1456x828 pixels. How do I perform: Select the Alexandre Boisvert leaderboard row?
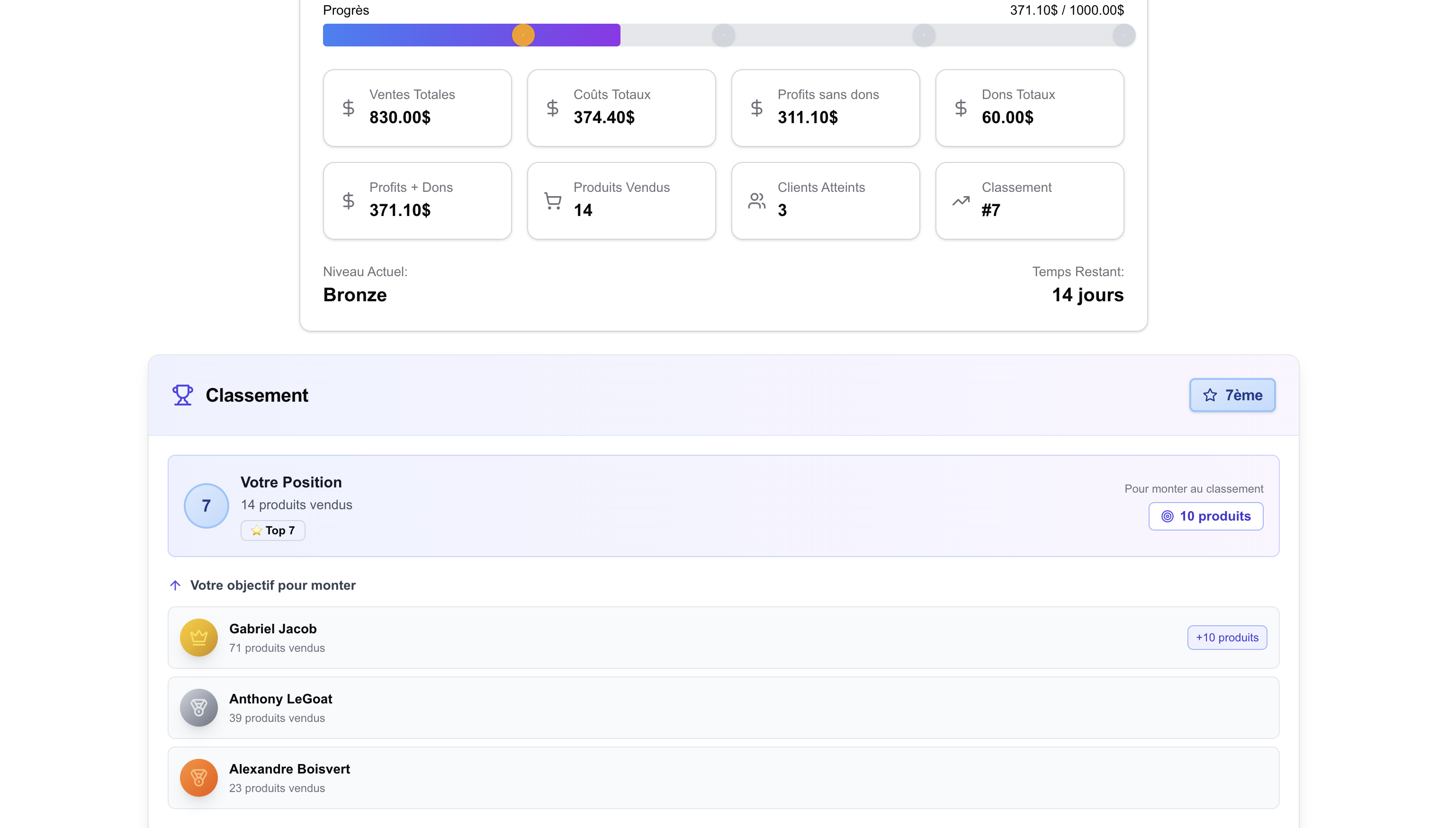click(x=723, y=777)
